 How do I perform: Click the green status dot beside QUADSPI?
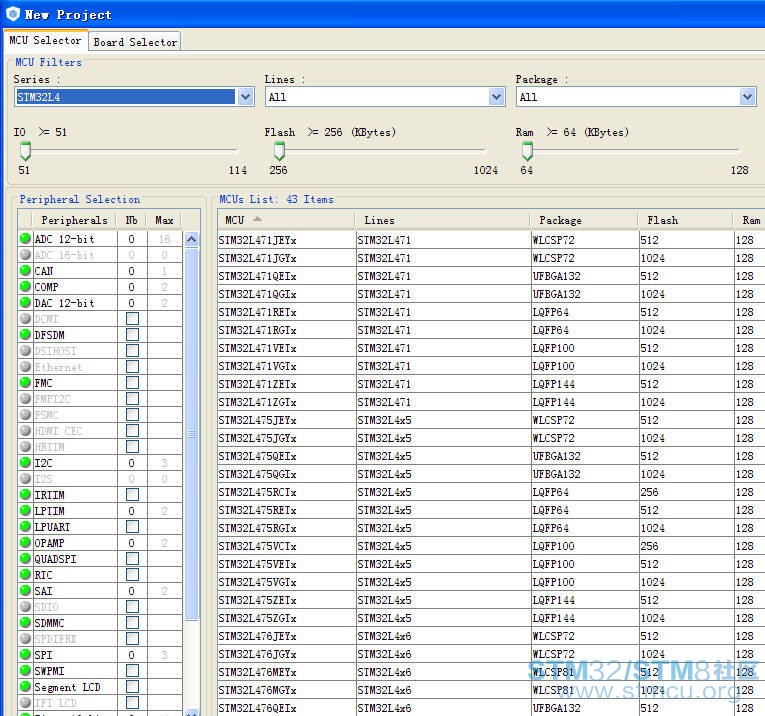point(25,558)
